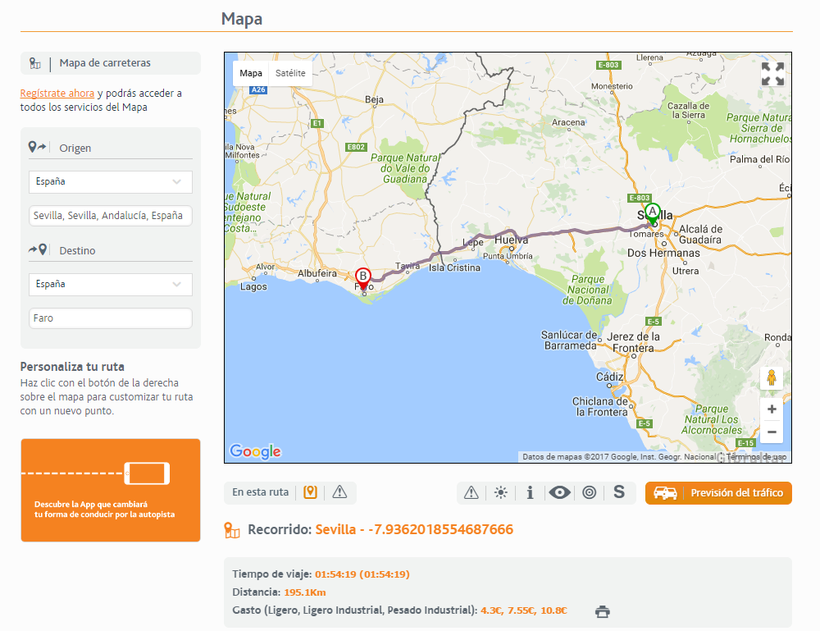Click the Faro destination input field
This screenshot has width=820, height=631.
click(x=110, y=318)
